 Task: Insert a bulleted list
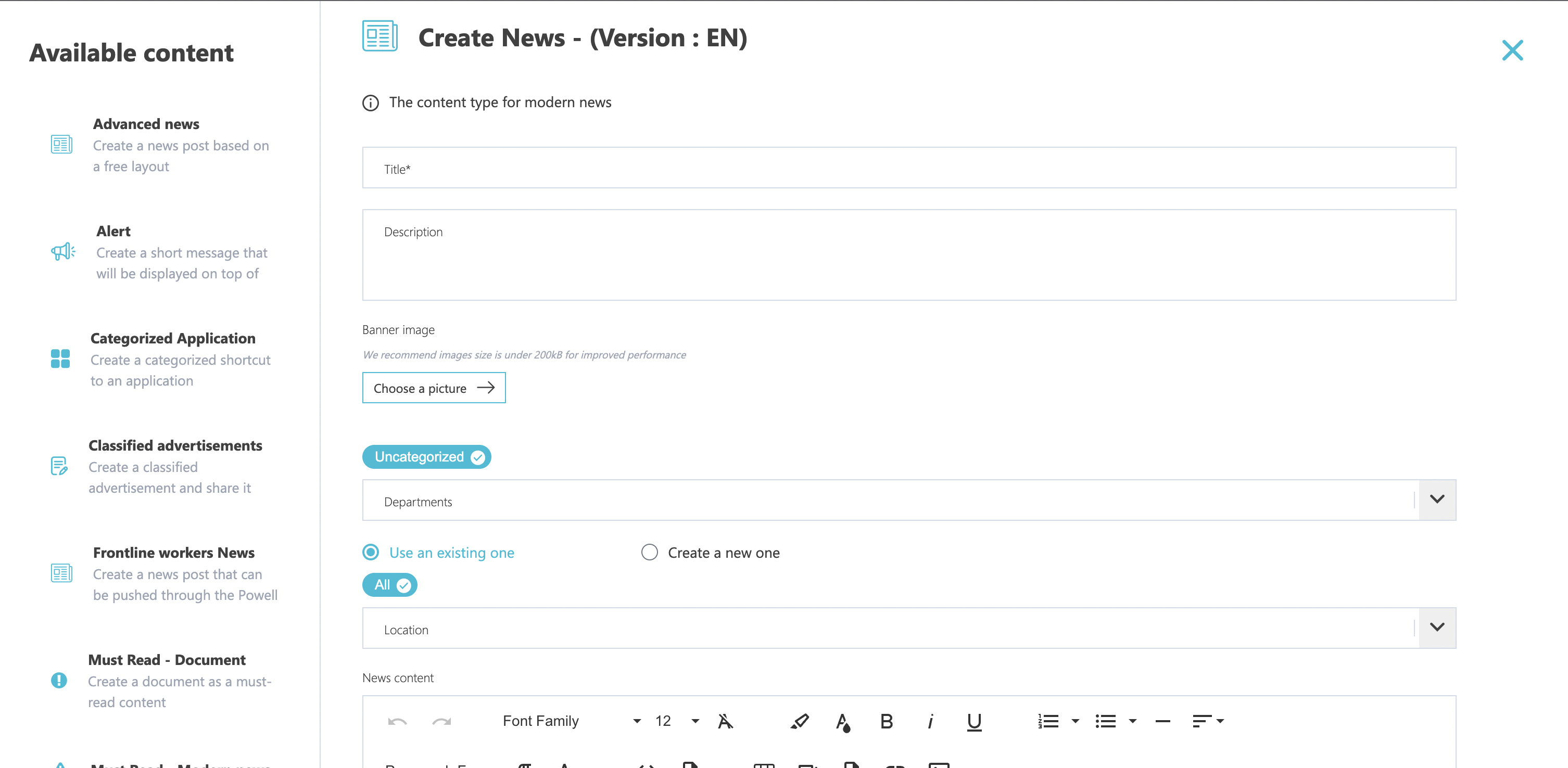[x=1105, y=721]
